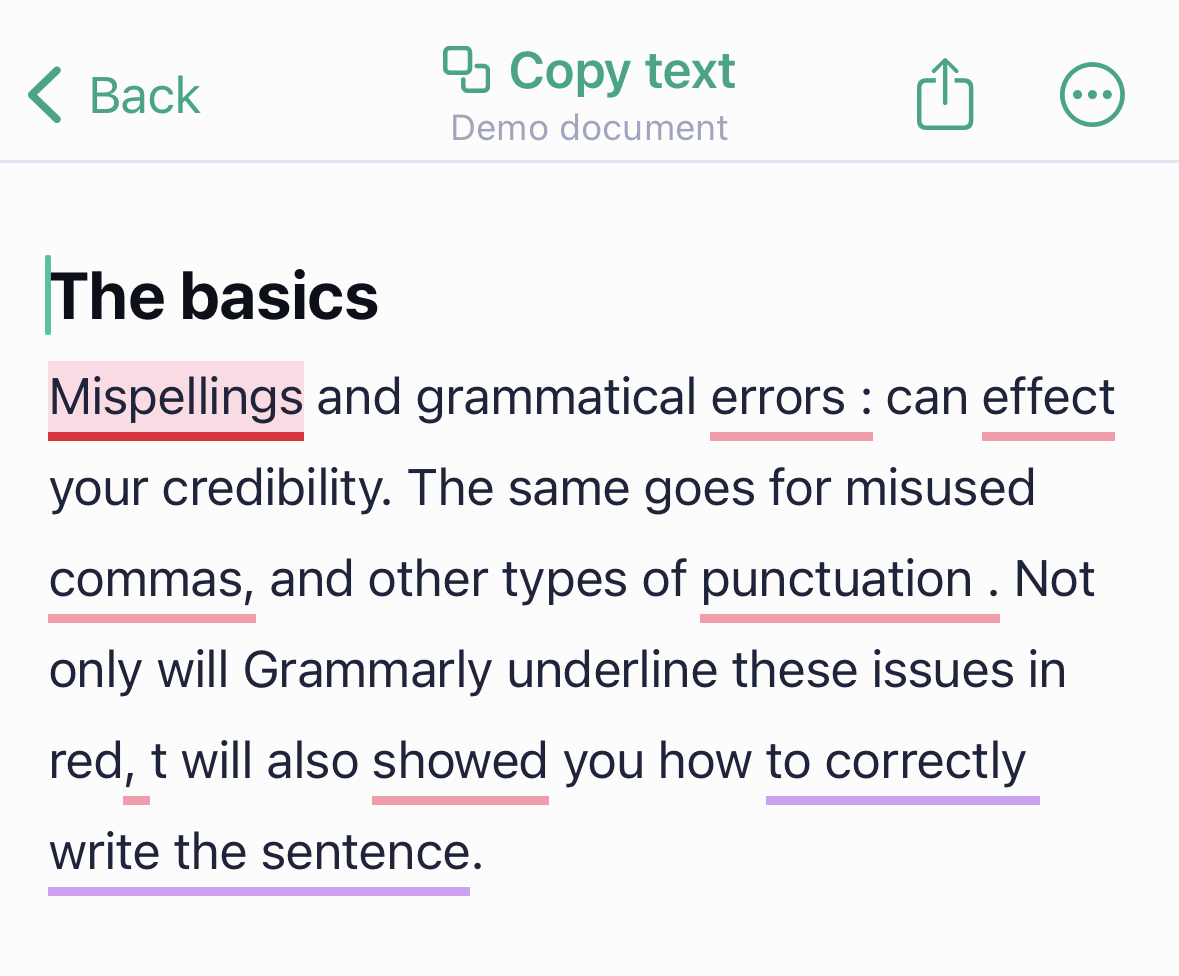
Task: Select the 'Demo document' subtitle text
Action: [x=589, y=127]
